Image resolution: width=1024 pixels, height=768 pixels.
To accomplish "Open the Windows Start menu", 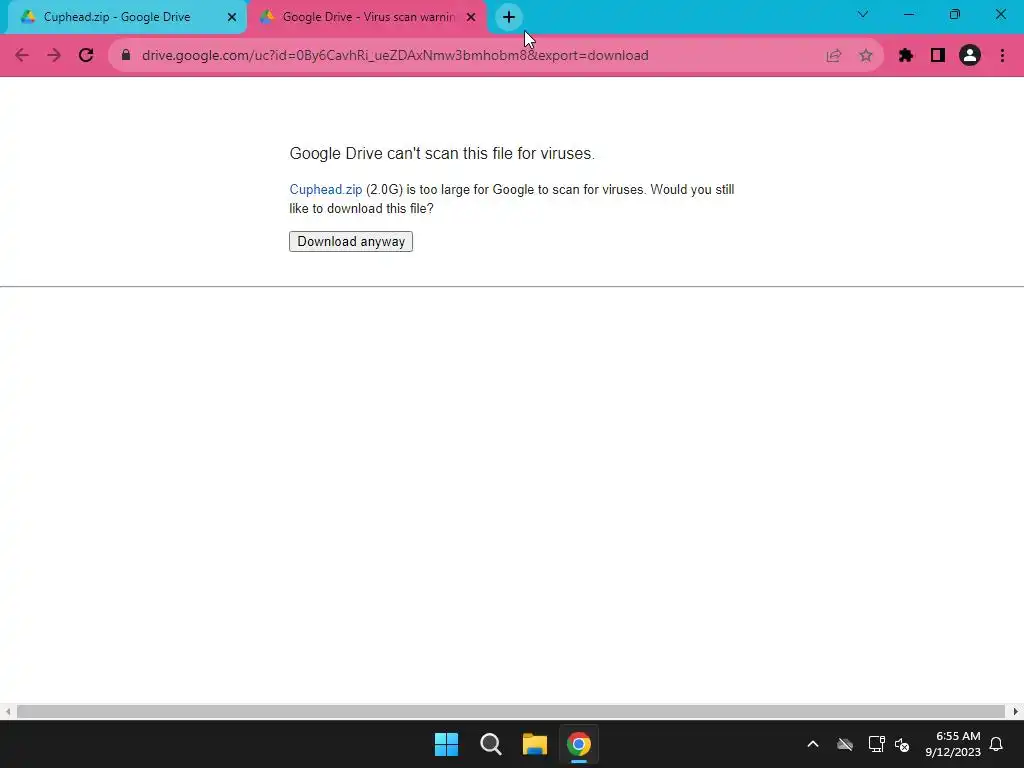I will [447, 744].
